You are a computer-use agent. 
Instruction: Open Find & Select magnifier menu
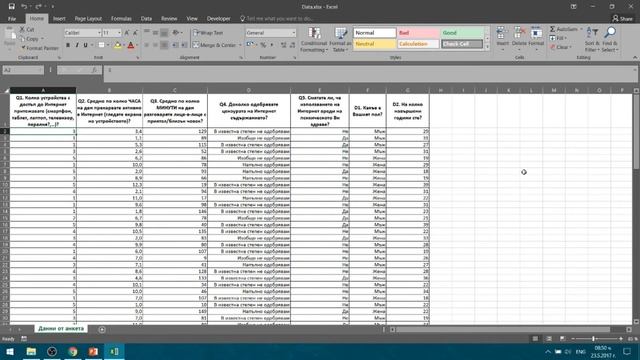(610, 39)
